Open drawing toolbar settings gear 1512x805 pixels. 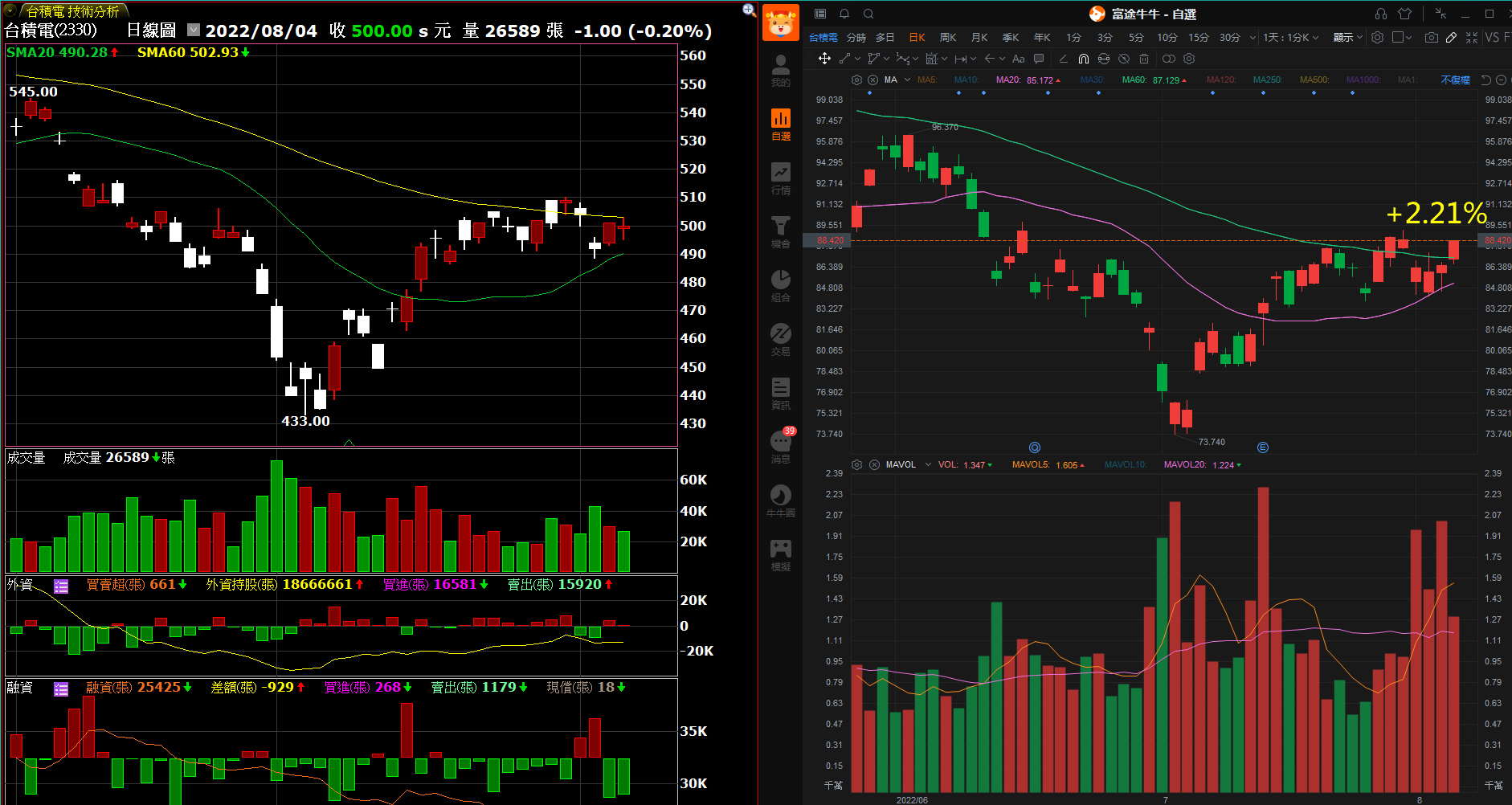(1189, 59)
